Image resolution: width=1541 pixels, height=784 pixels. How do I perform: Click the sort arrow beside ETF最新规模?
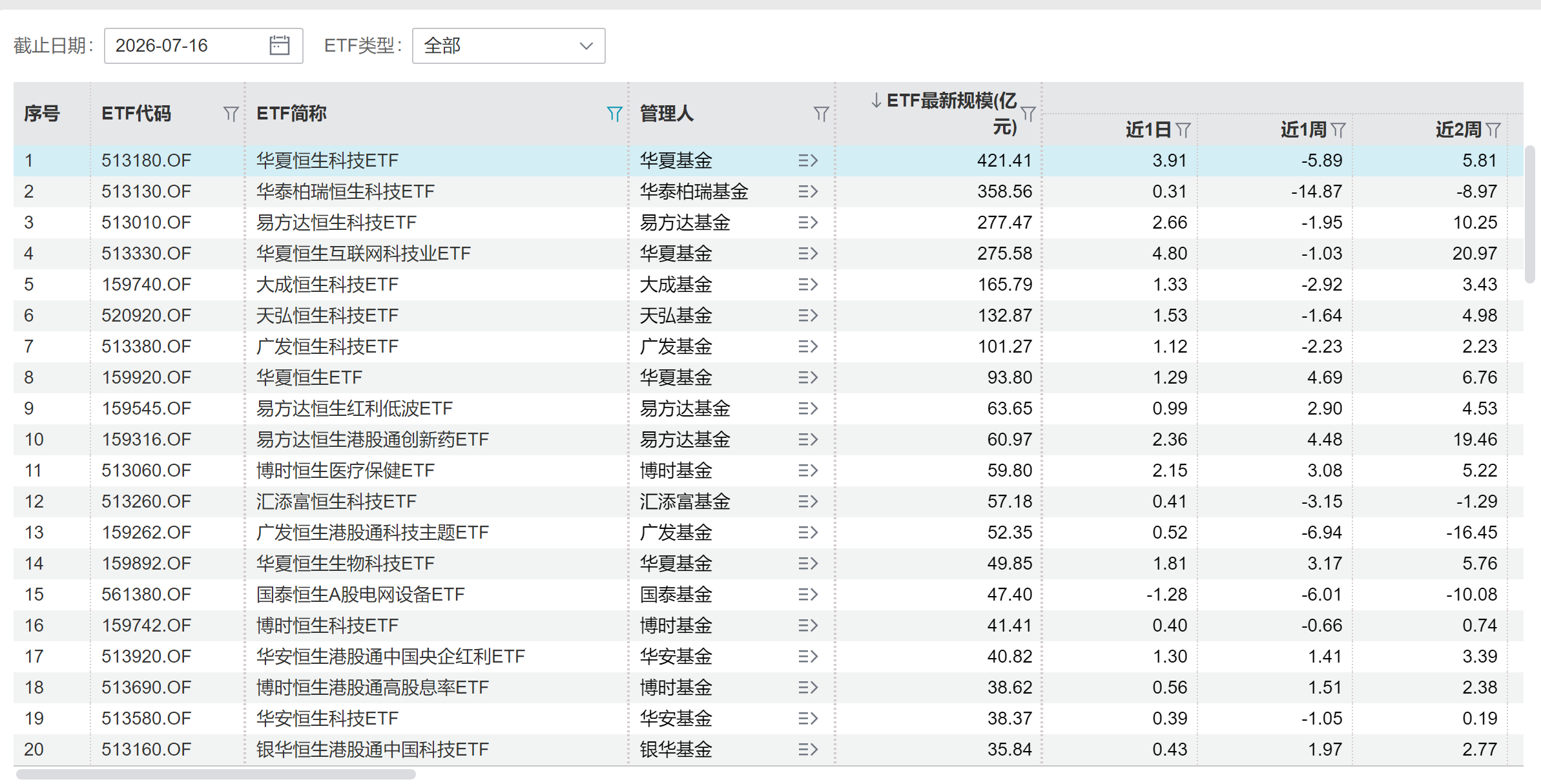(x=876, y=100)
